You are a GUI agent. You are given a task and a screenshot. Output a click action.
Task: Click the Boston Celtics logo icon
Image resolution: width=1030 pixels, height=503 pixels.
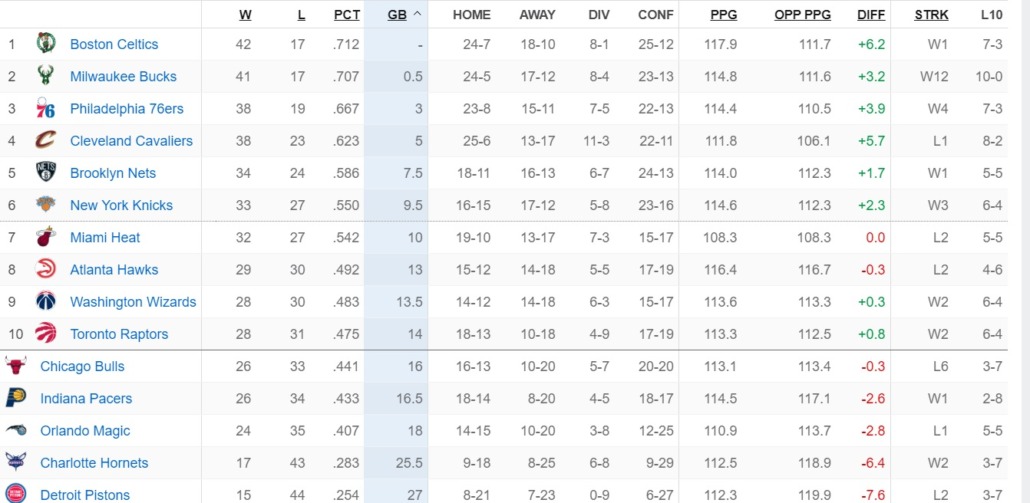[46, 43]
